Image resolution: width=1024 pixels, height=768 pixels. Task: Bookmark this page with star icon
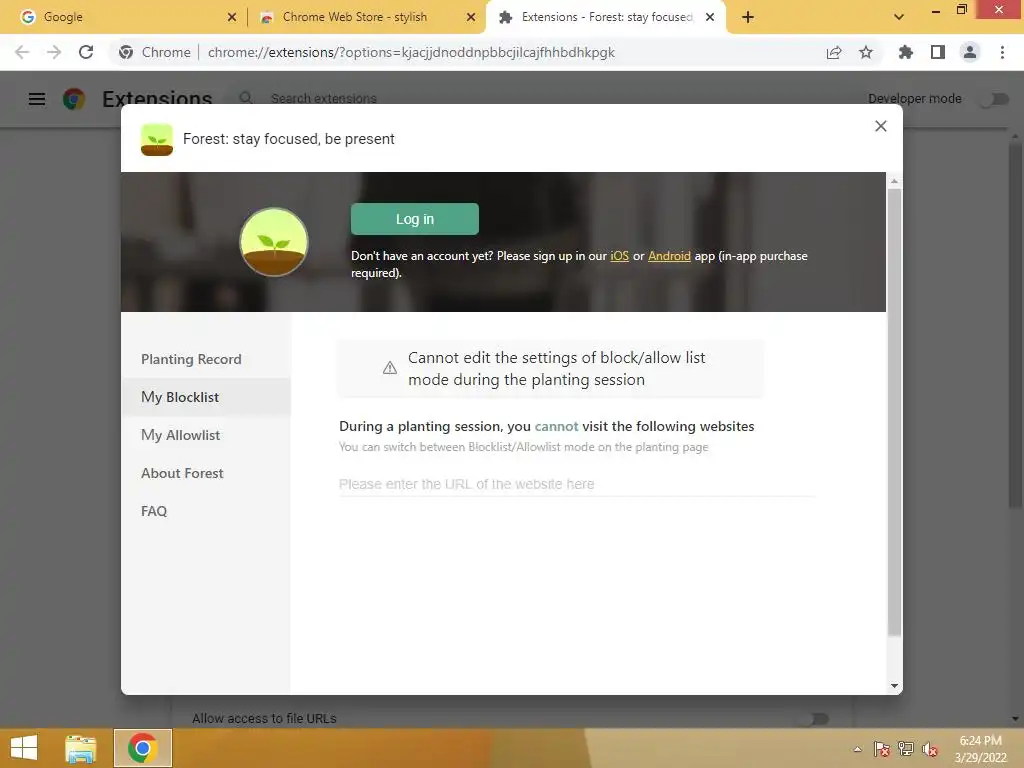coord(866,52)
